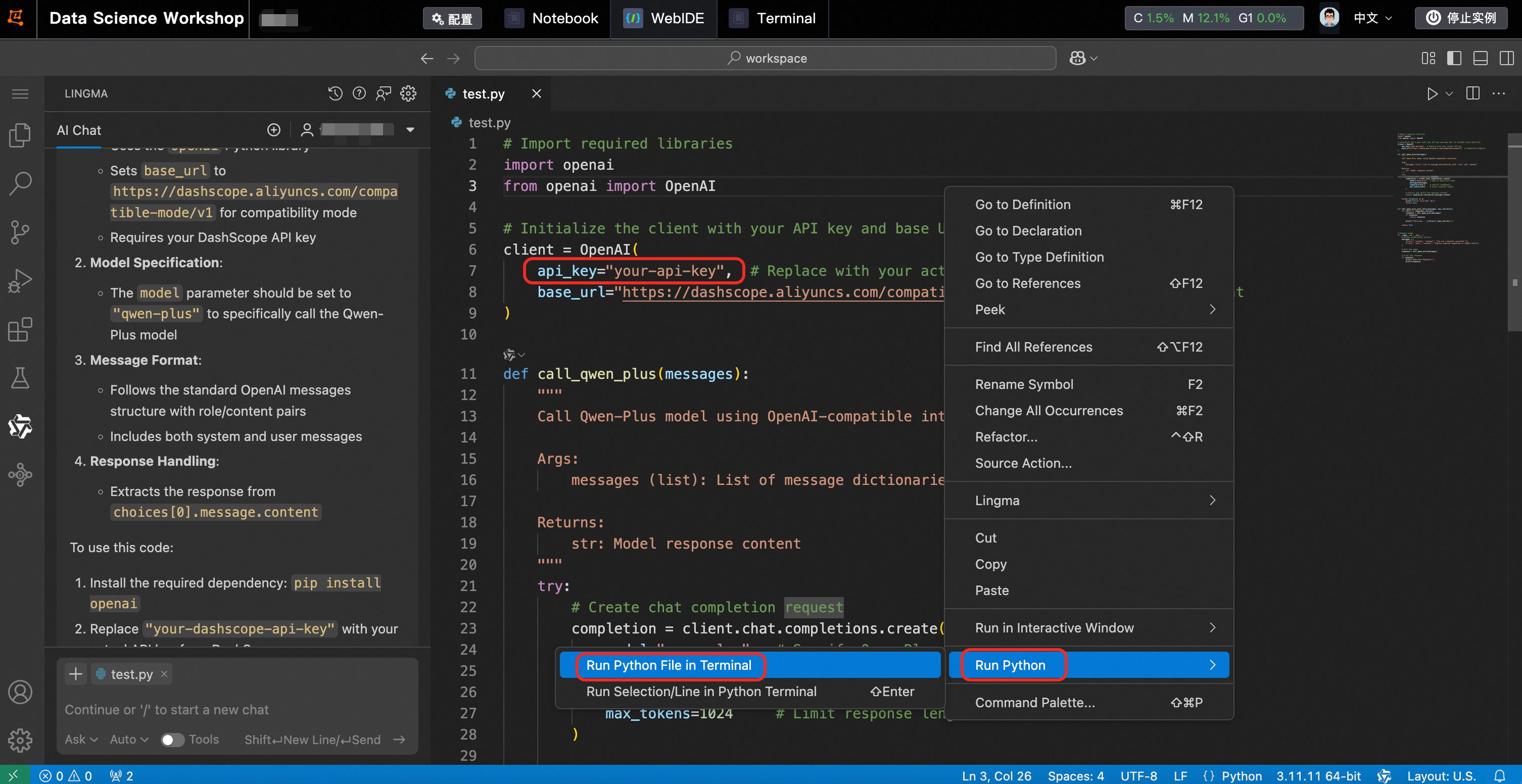Select Run Python File in Terminal
Image resolution: width=1522 pixels, height=784 pixels.
[668, 665]
